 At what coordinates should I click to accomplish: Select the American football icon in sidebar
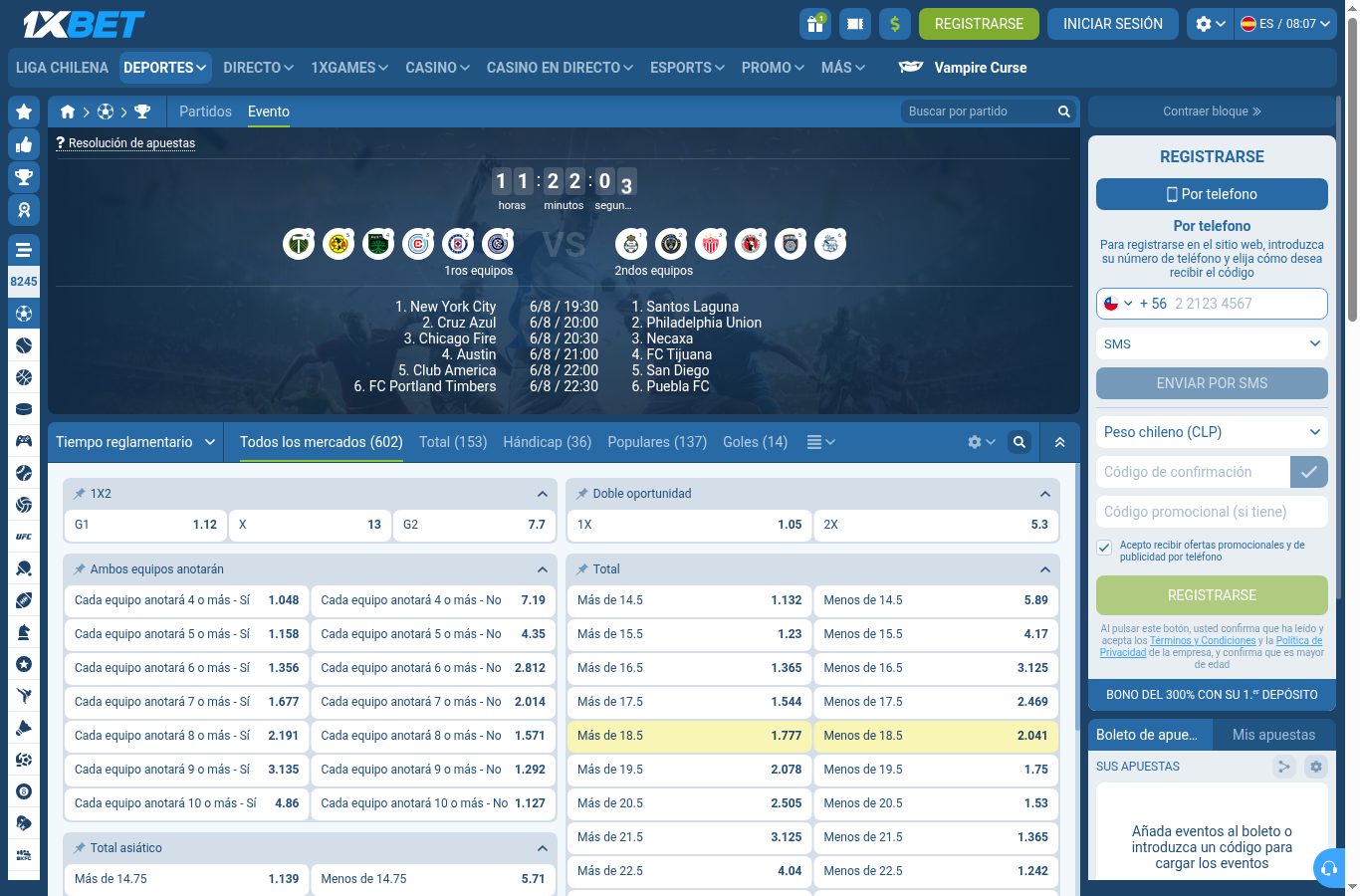coord(24,600)
